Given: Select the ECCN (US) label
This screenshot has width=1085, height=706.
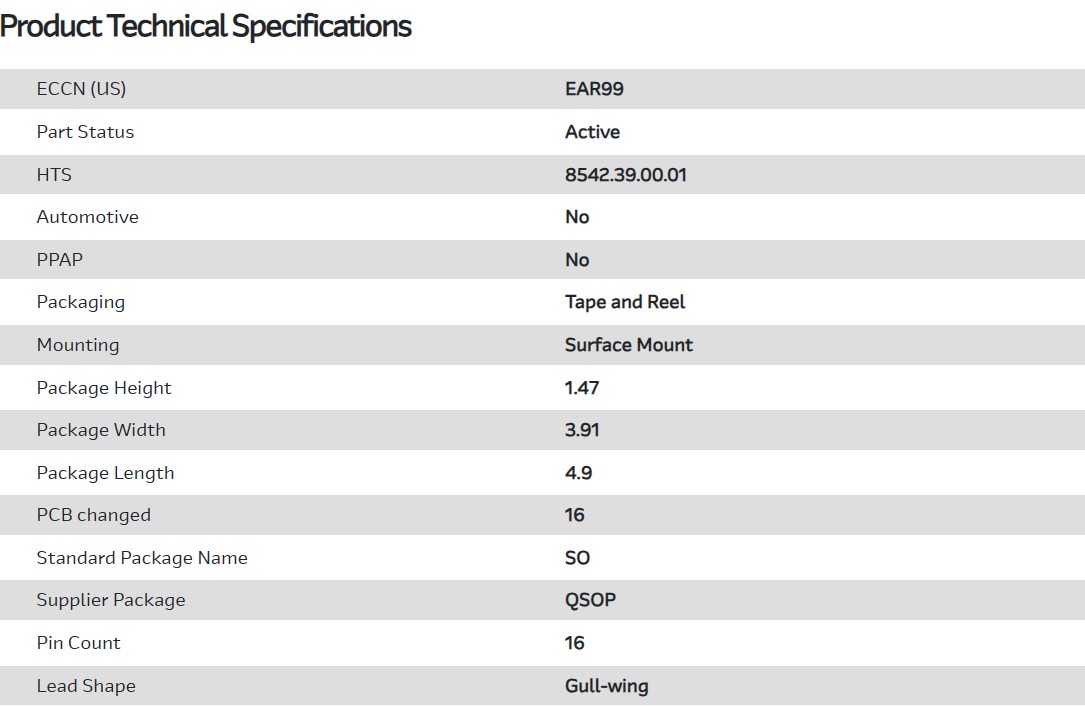Looking at the screenshot, I should click(x=81, y=89).
